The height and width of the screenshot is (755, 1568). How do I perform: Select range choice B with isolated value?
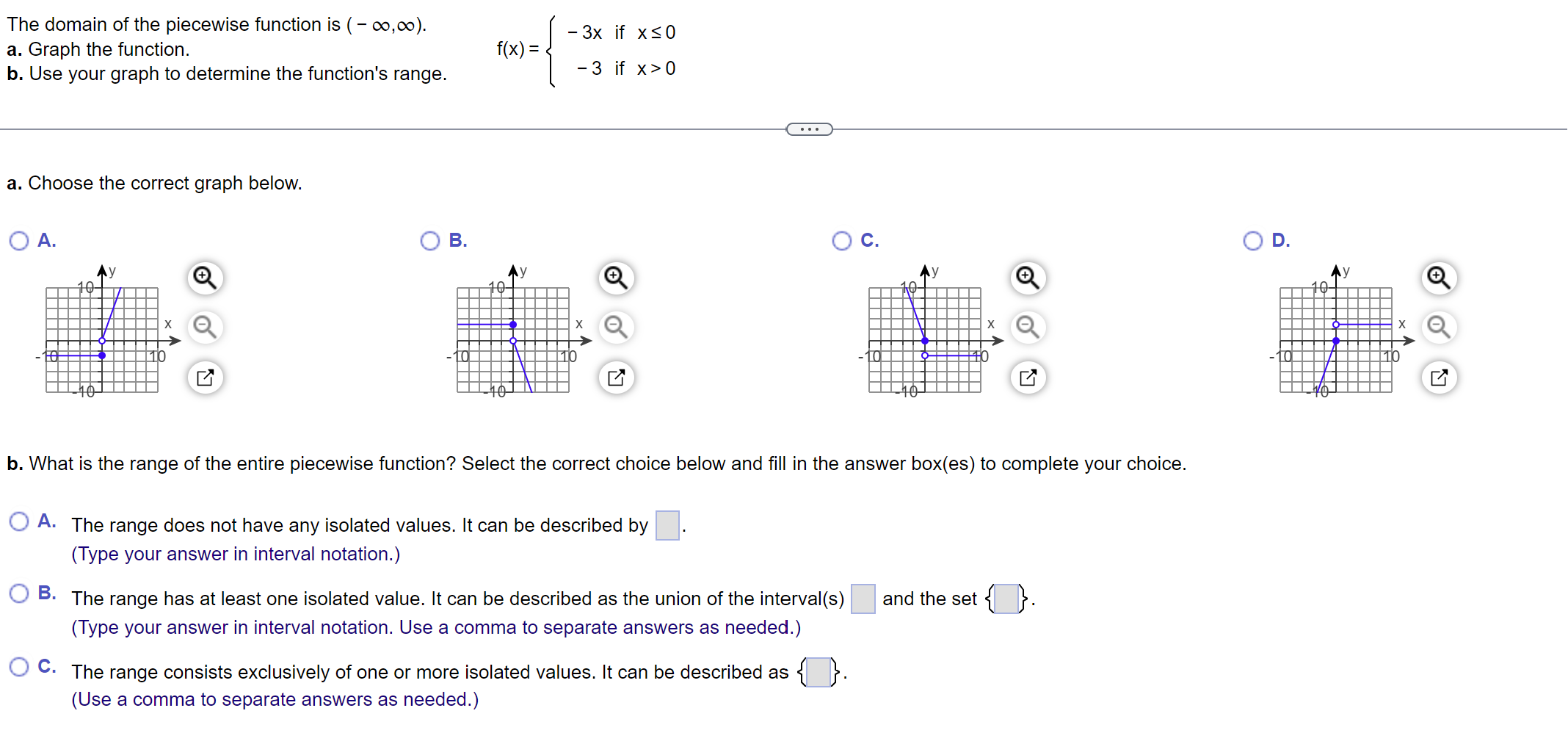19,593
